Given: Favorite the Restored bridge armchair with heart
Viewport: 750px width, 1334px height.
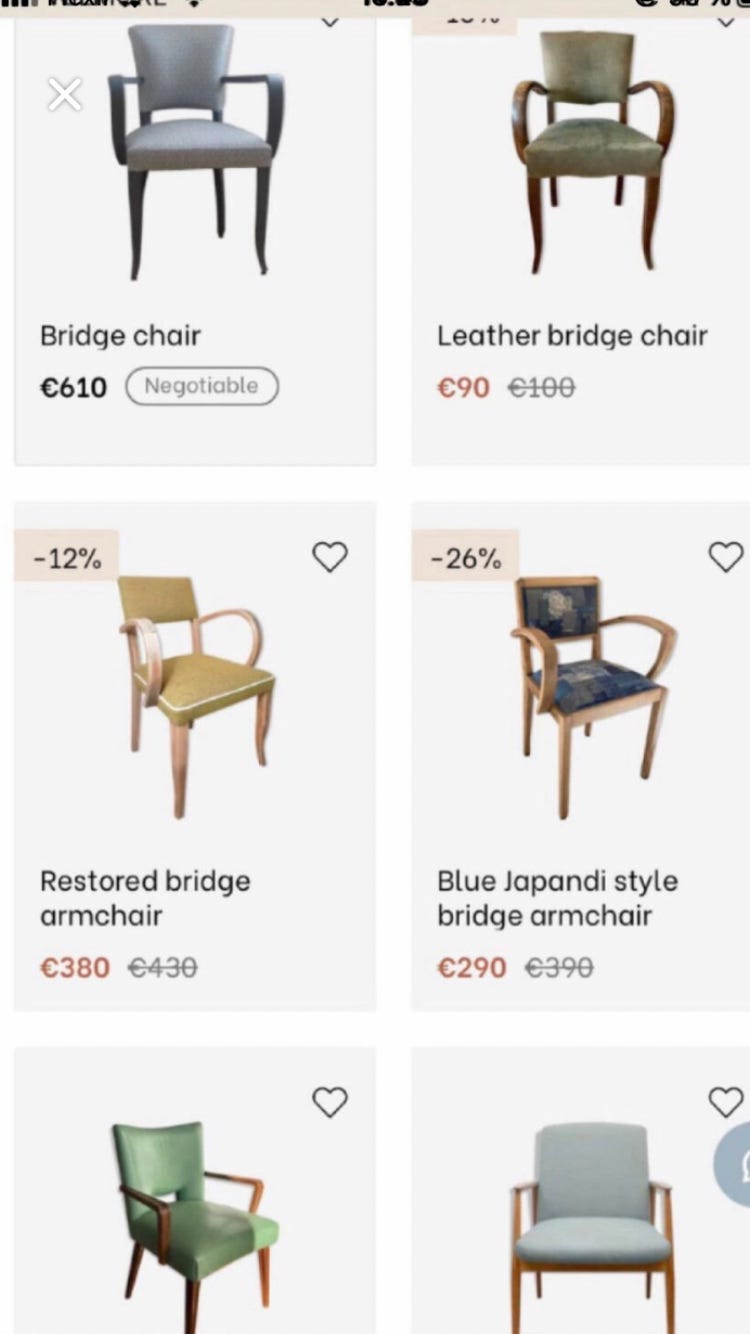Looking at the screenshot, I should pyautogui.click(x=329, y=557).
